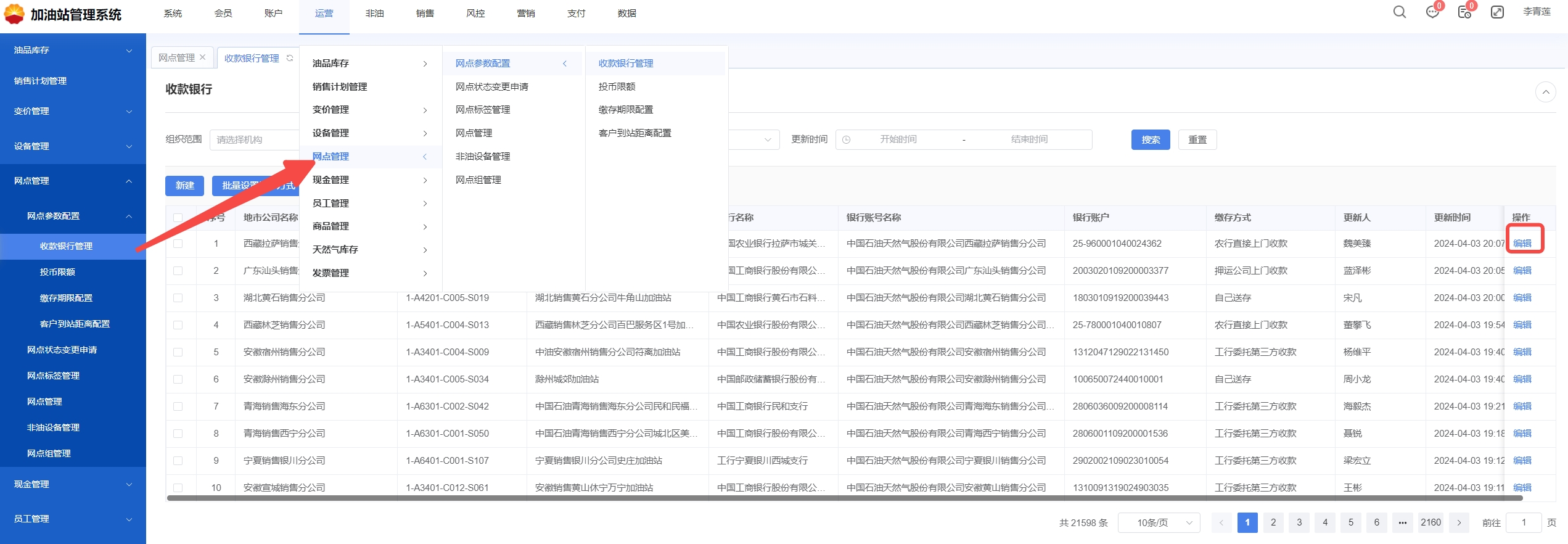Screen dimensions: 1568x544
Task: Expand the 现金管理 submenu in the dropdown menu
Action: coord(370,180)
